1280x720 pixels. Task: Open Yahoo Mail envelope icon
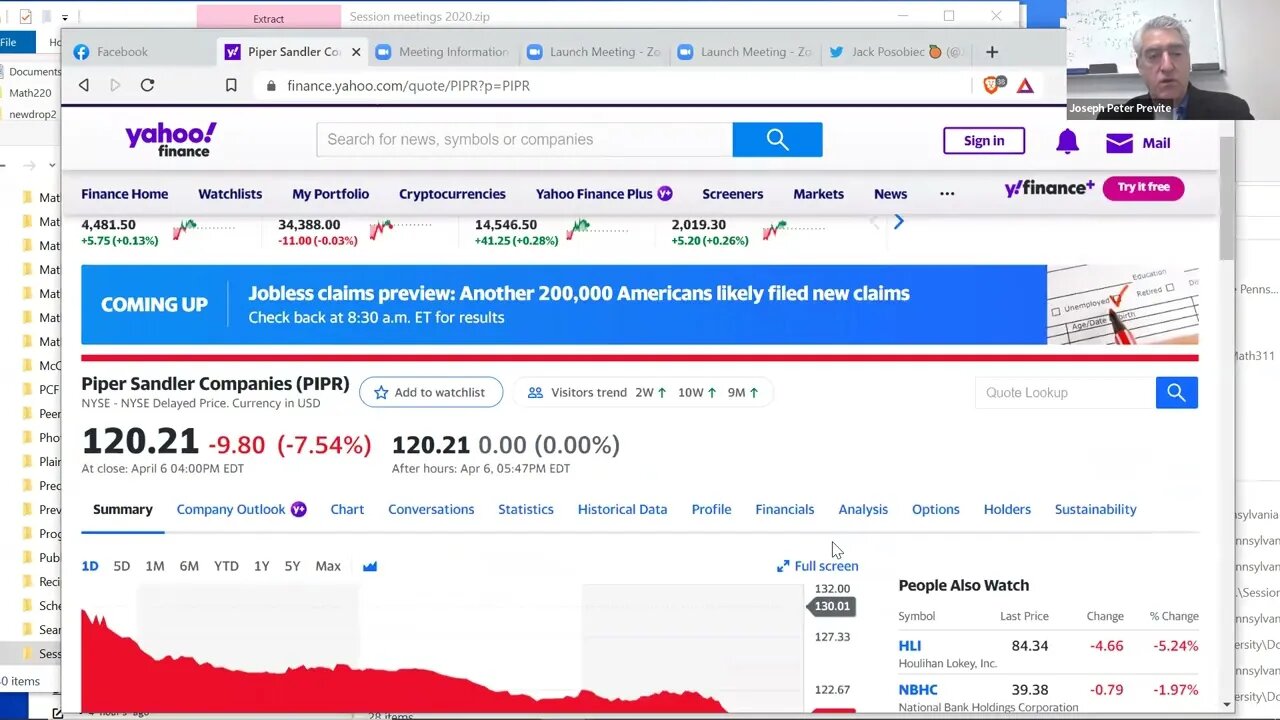click(1119, 143)
